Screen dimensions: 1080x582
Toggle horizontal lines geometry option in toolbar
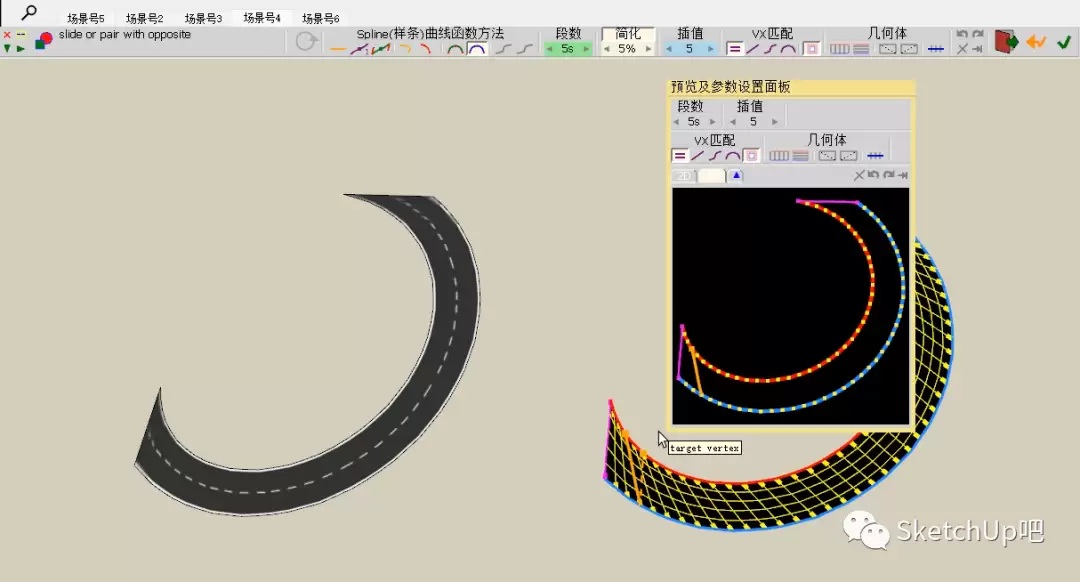[861, 49]
